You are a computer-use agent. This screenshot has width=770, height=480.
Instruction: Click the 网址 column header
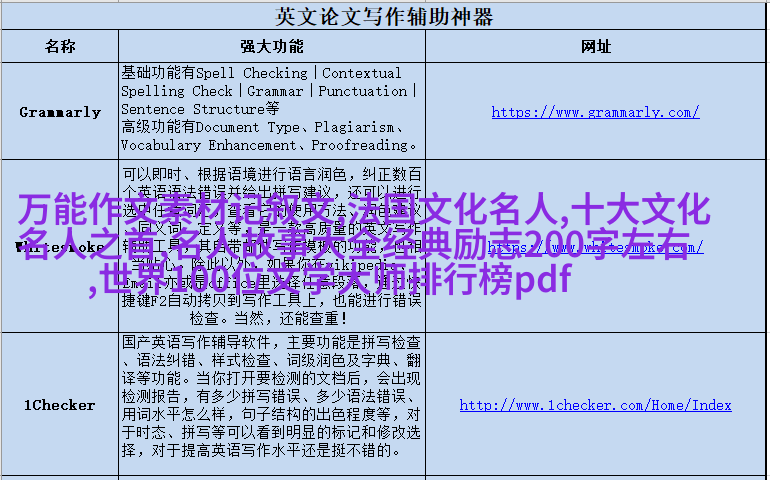click(x=596, y=46)
